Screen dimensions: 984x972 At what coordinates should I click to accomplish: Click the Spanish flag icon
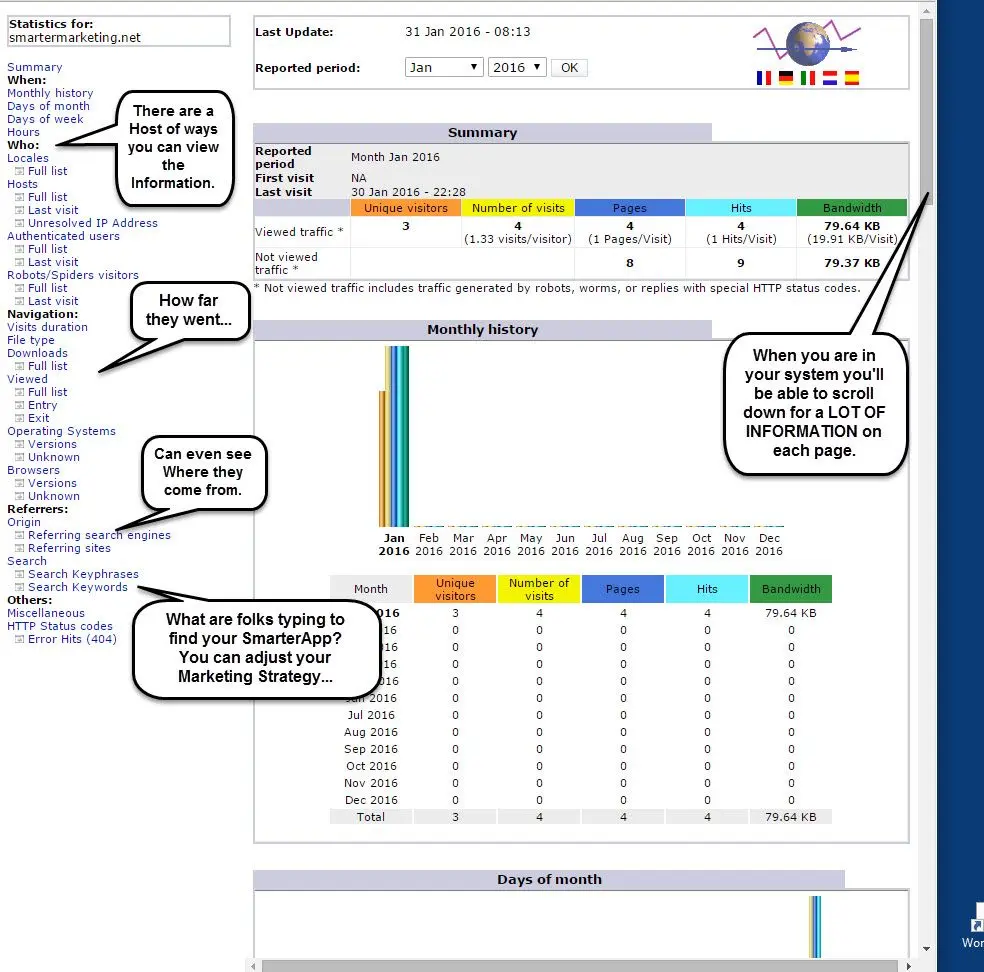(851, 78)
